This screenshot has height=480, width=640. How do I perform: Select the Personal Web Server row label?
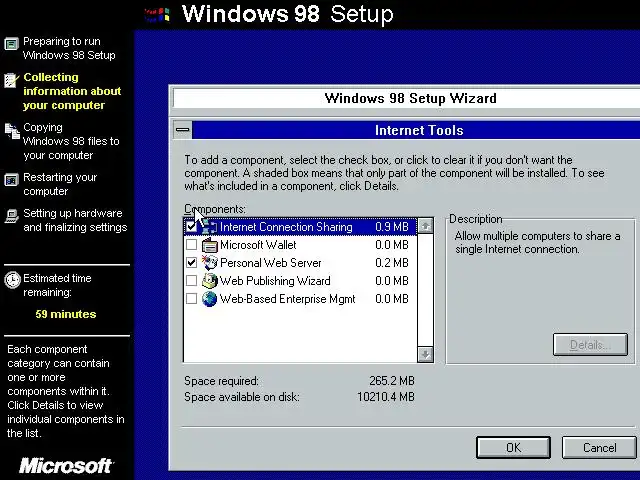pos(271,263)
